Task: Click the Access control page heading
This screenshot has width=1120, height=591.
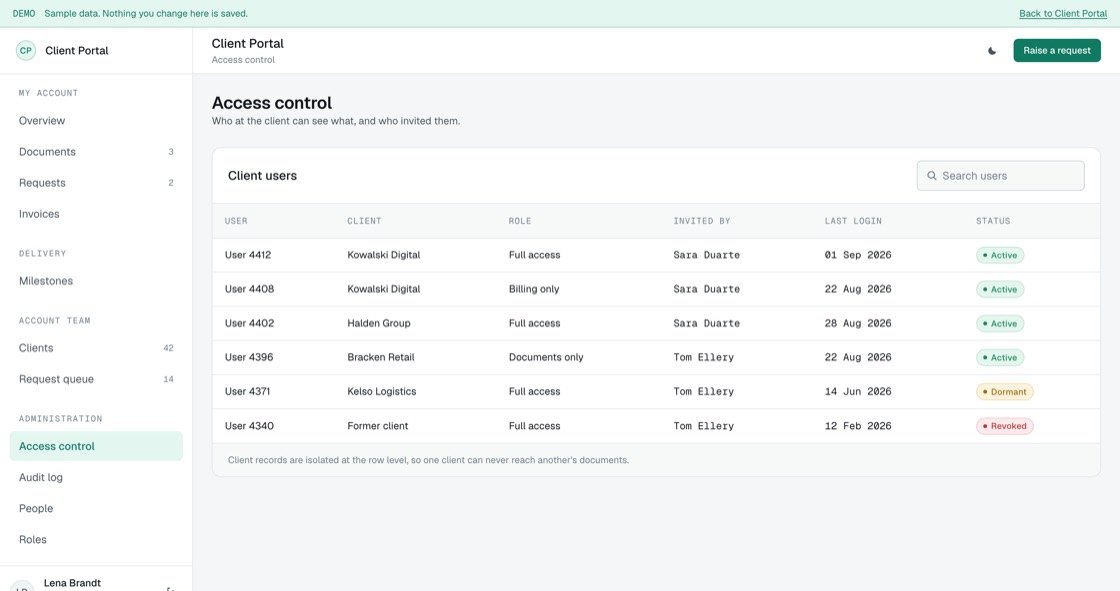Action: [x=272, y=103]
